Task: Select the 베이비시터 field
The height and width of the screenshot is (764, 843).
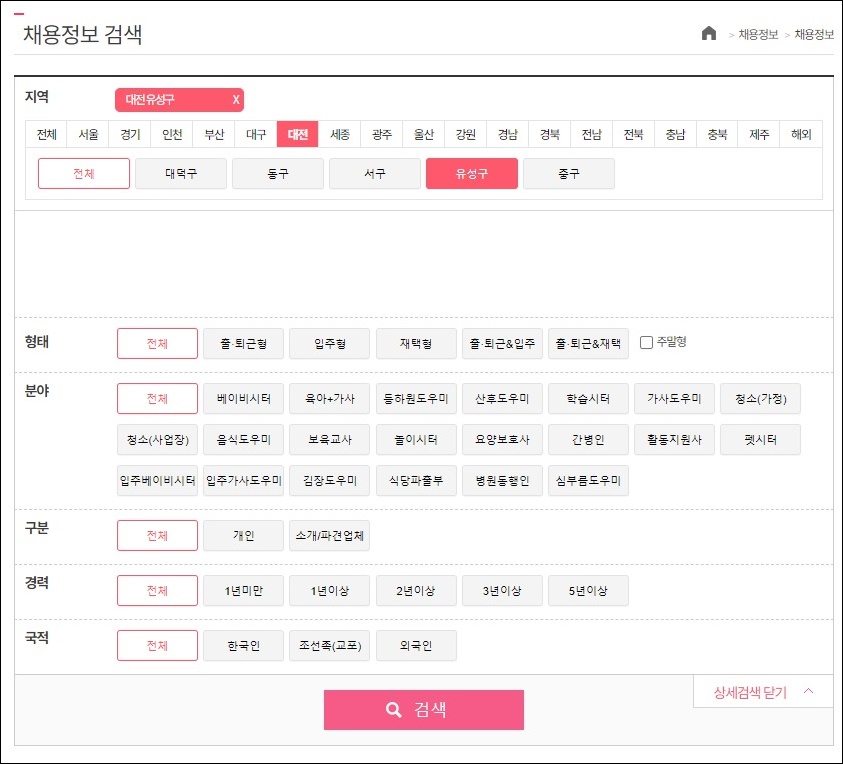Action: point(244,398)
